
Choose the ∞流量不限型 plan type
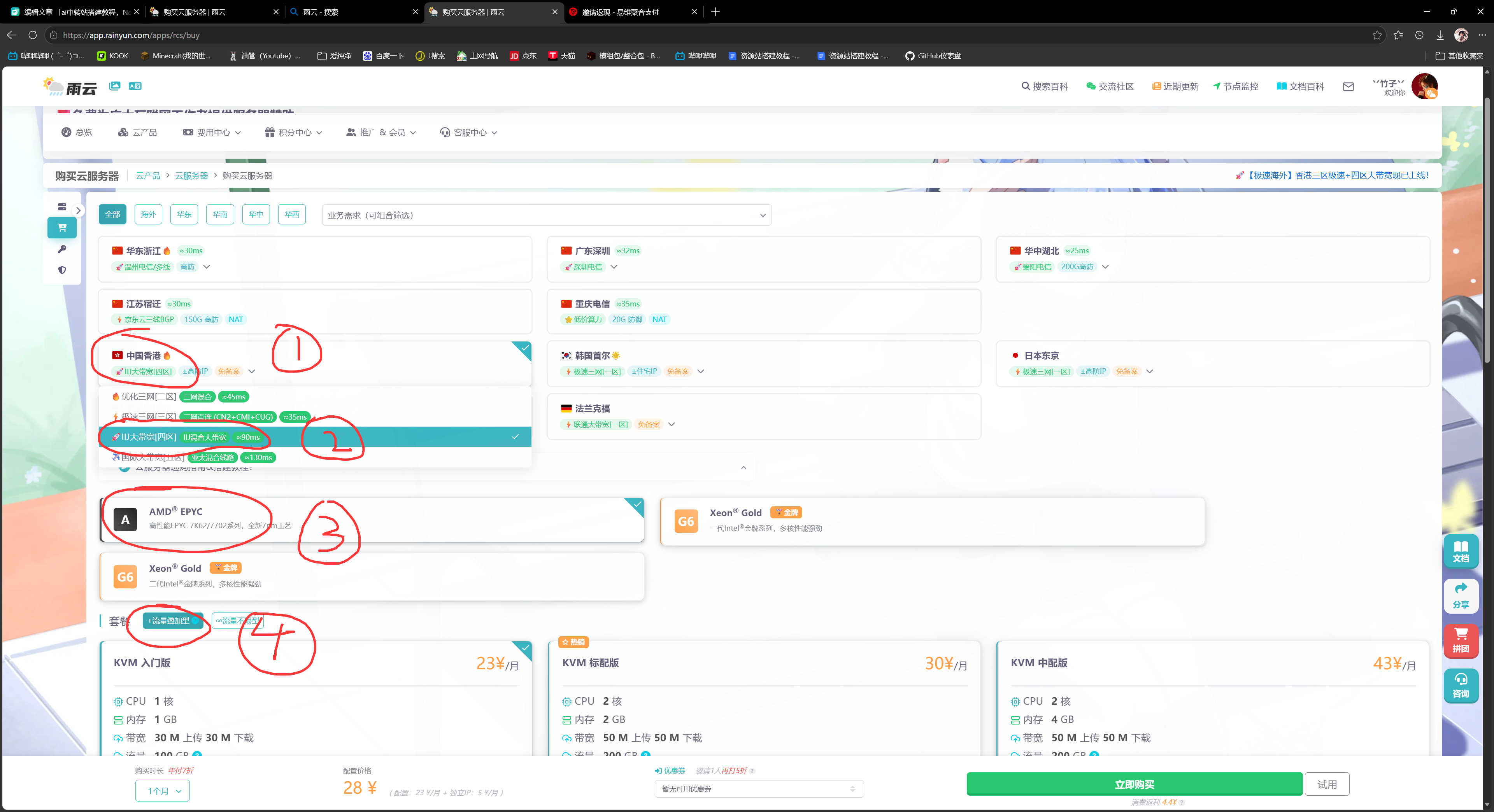click(238, 621)
